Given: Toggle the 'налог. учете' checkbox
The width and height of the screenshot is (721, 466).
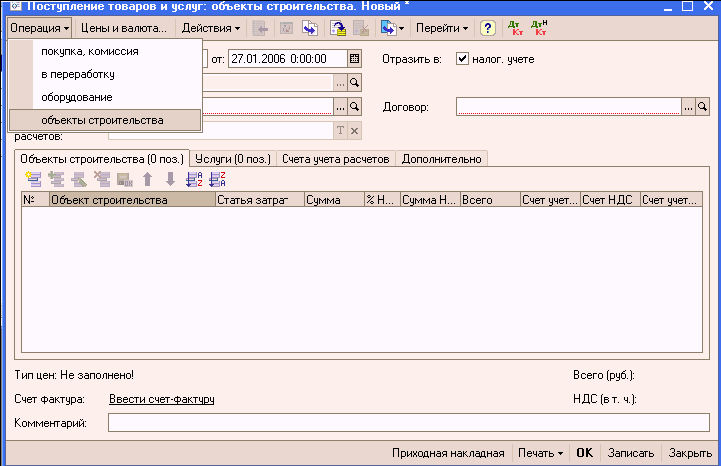Looking at the screenshot, I should (x=462, y=59).
